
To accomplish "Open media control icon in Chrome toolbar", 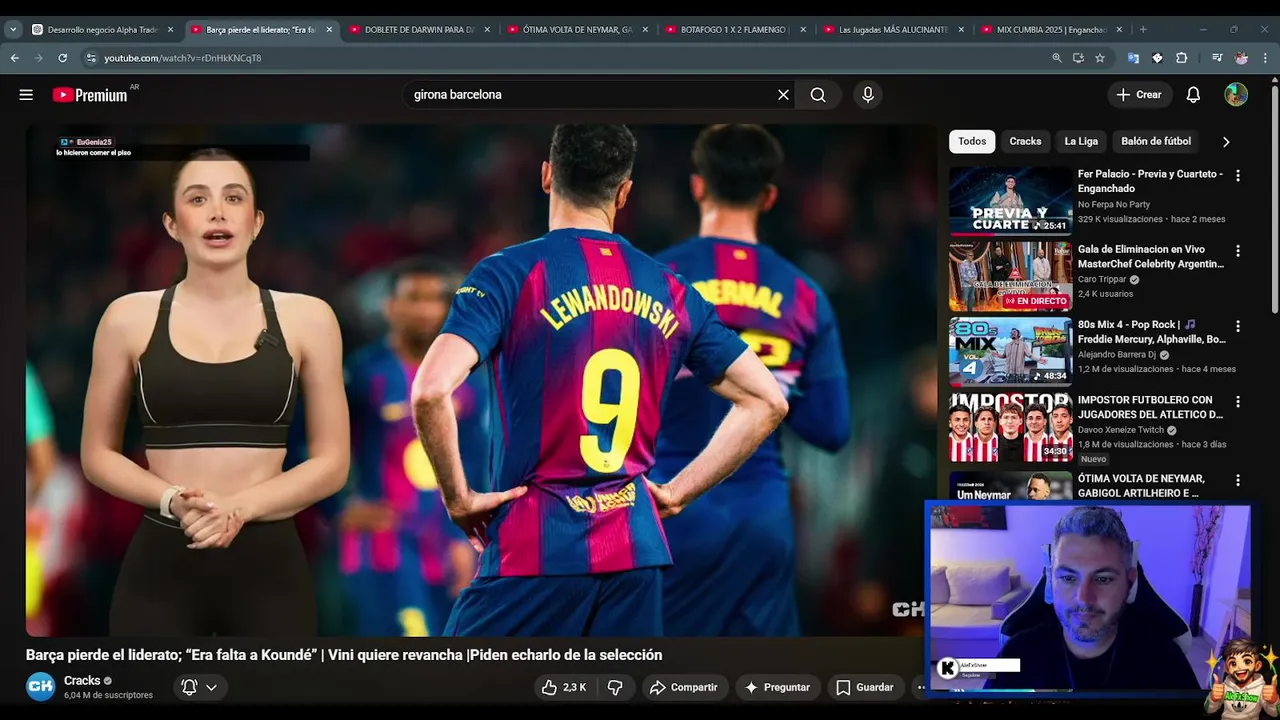I will (1217, 58).
